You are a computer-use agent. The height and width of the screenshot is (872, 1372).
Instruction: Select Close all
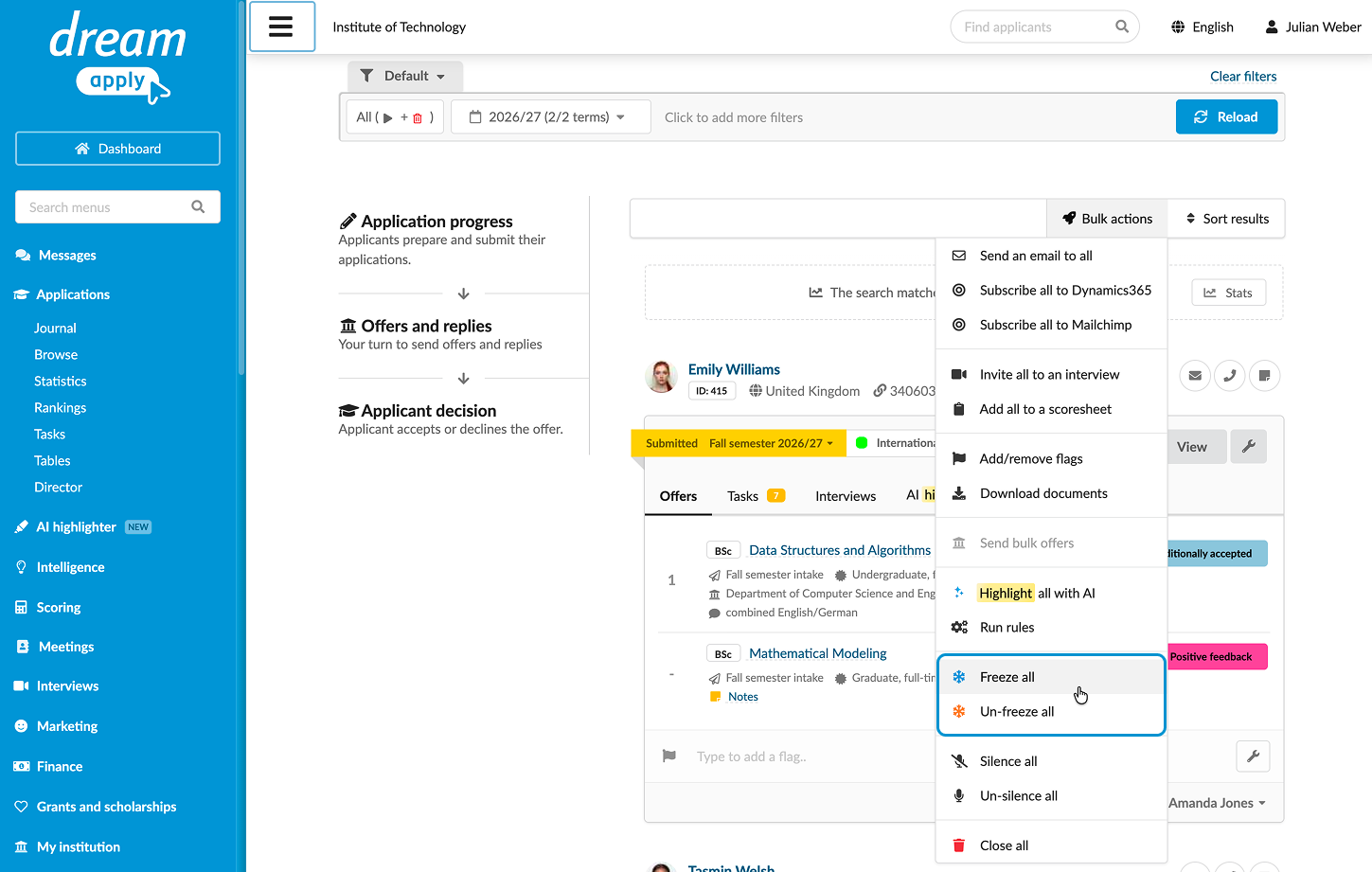[1051, 845]
